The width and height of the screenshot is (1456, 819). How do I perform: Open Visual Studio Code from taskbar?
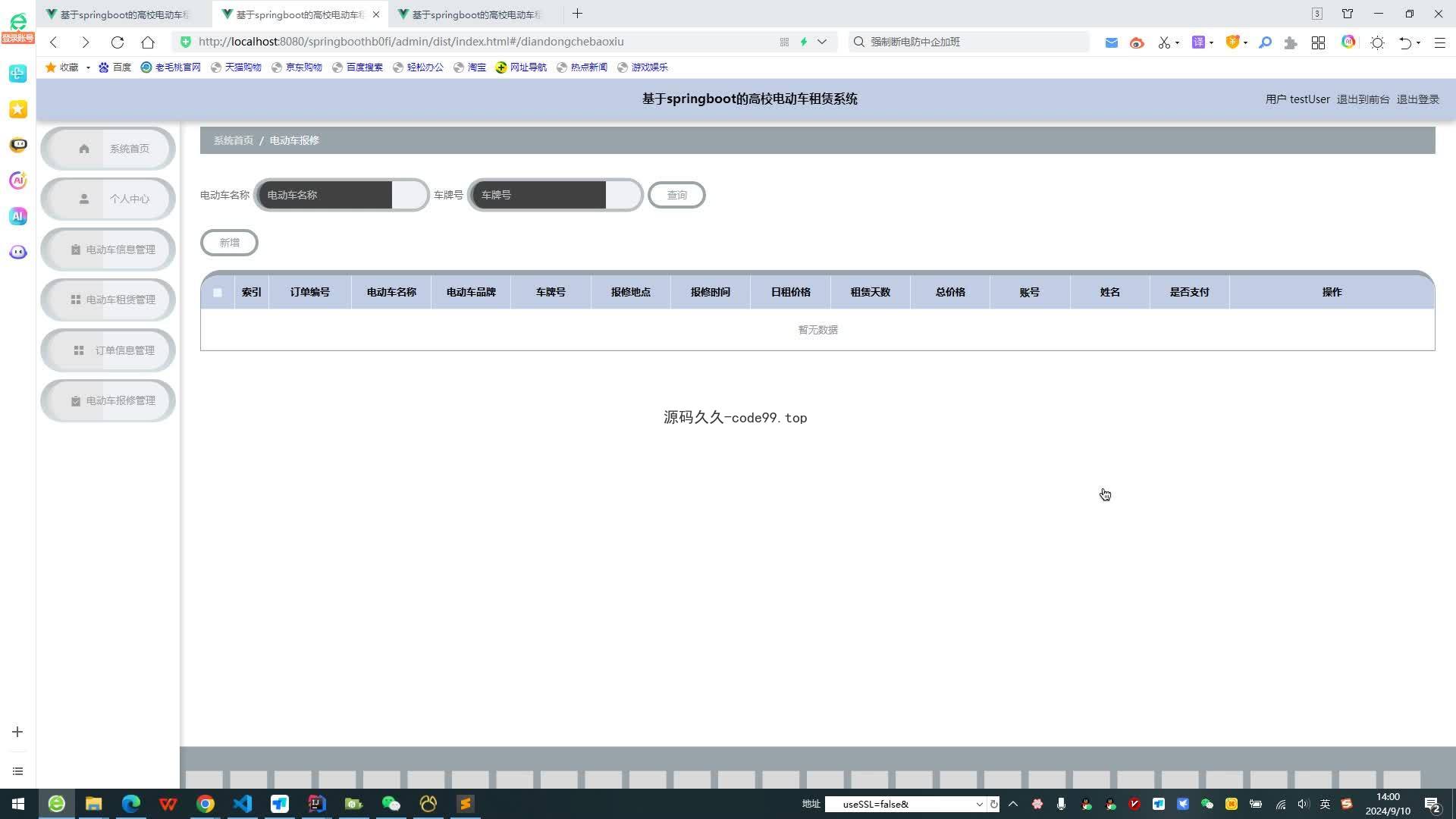tap(242, 804)
